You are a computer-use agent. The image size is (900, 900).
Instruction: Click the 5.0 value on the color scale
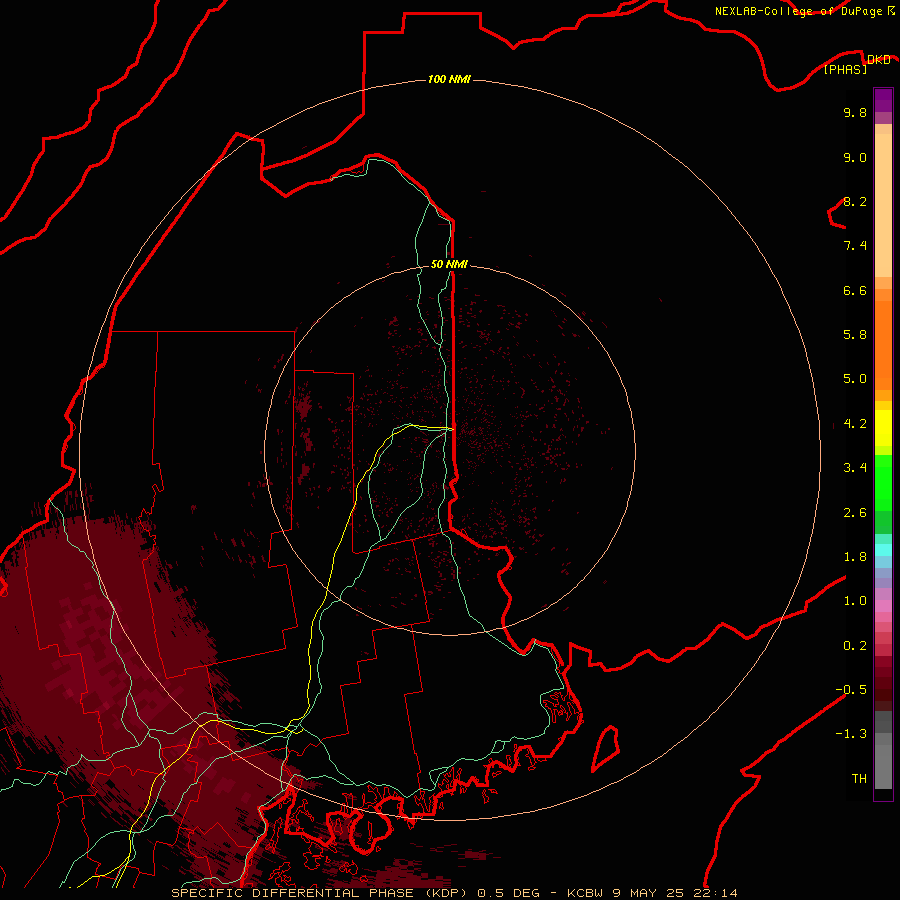click(x=855, y=379)
